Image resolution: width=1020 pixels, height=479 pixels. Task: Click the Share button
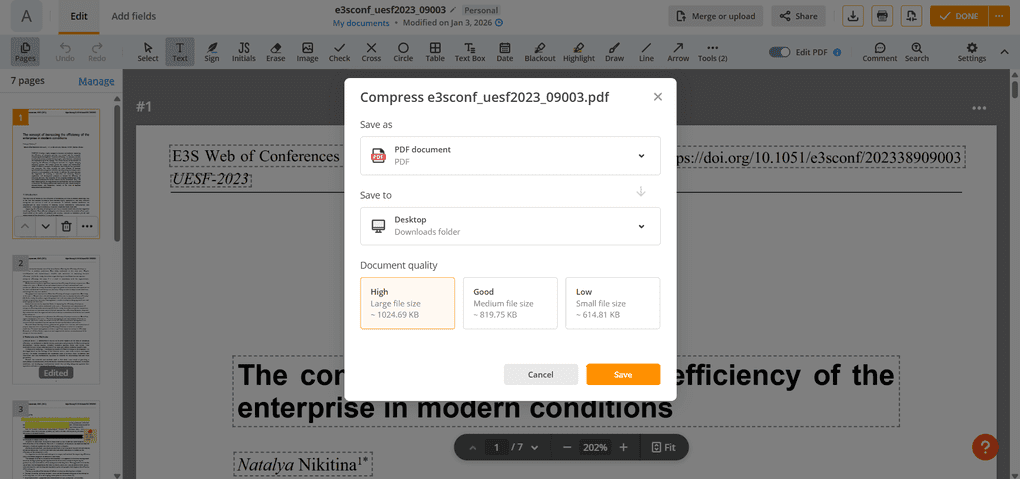coord(798,16)
